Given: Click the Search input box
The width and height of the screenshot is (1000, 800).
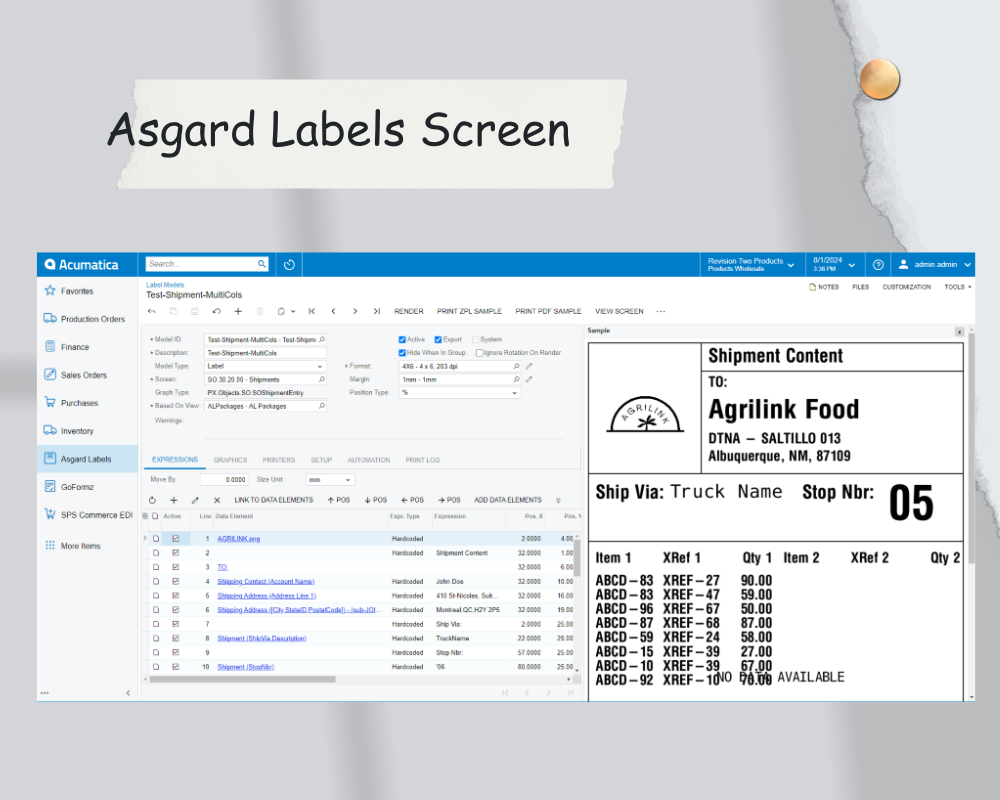Looking at the screenshot, I should coord(201,264).
